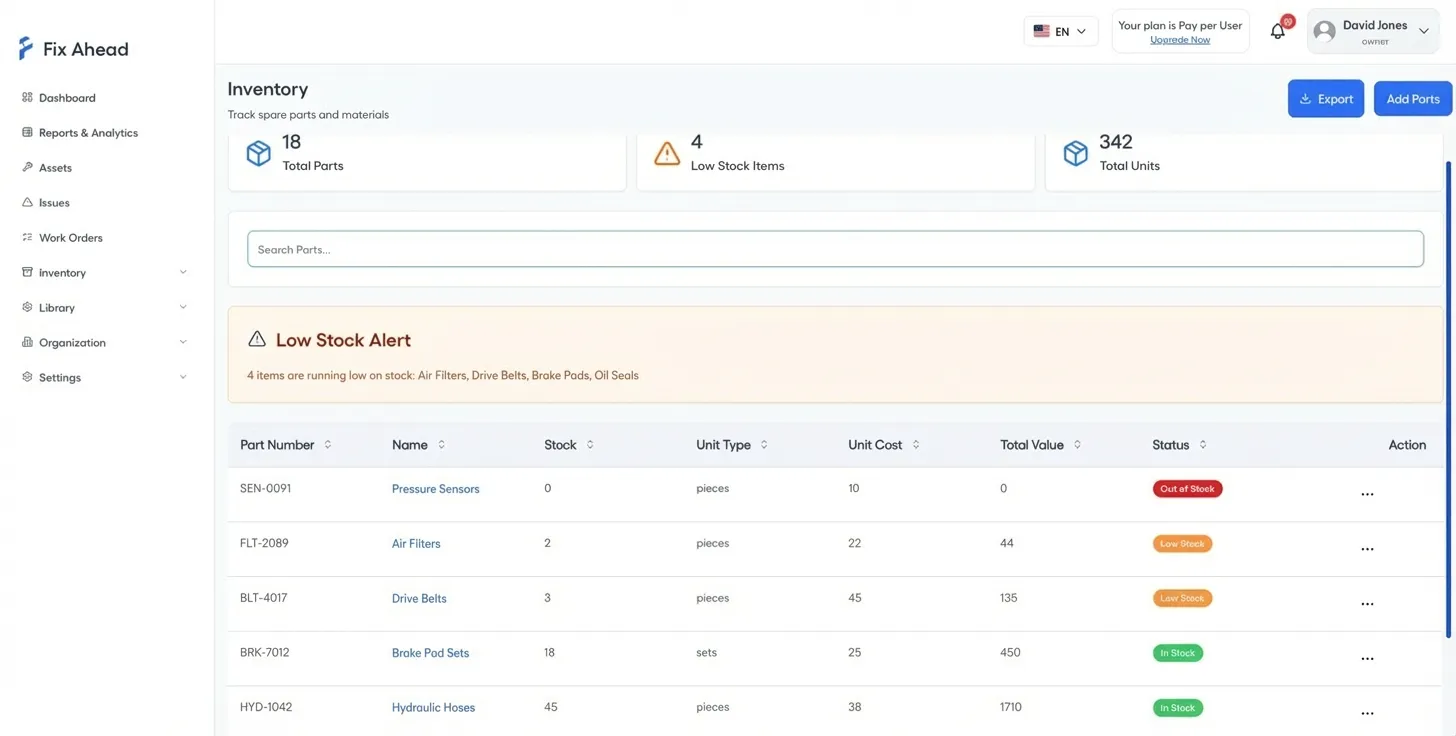The image size is (1456, 736).
Task: Open three-dot actions for Pressure Sensors row
Action: pyautogui.click(x=1366, y=494)
